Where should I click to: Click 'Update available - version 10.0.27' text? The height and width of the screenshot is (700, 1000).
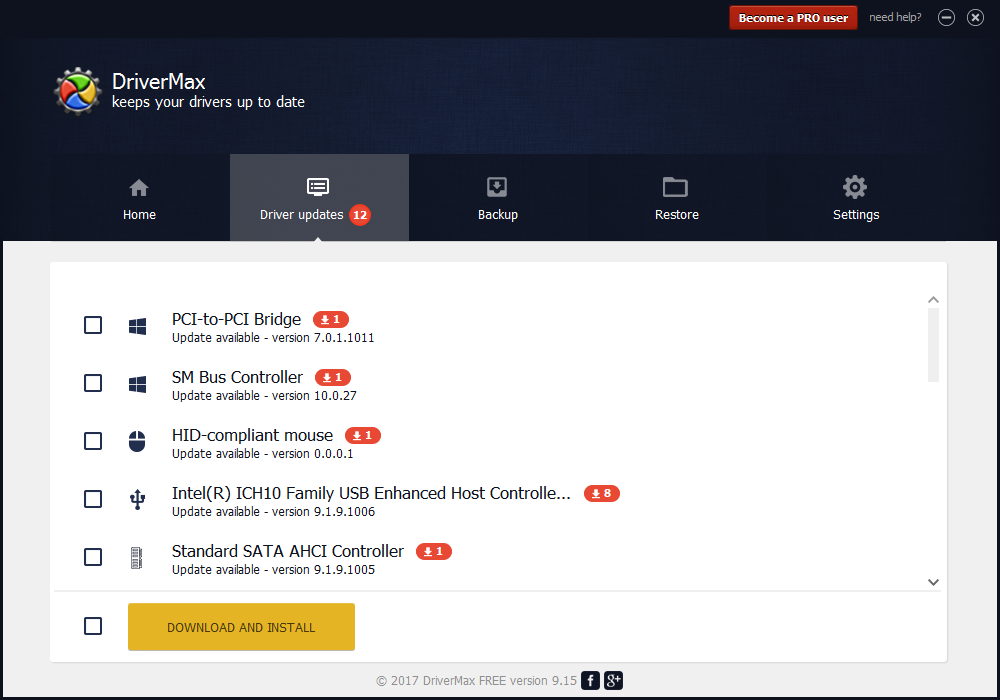(264, 396)
